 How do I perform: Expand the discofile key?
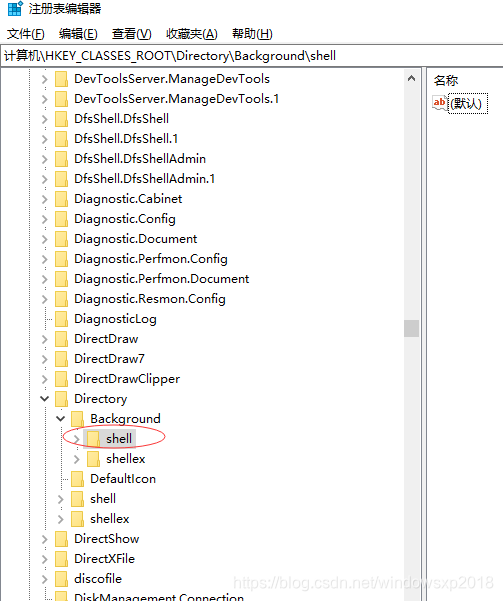[44, 579]
